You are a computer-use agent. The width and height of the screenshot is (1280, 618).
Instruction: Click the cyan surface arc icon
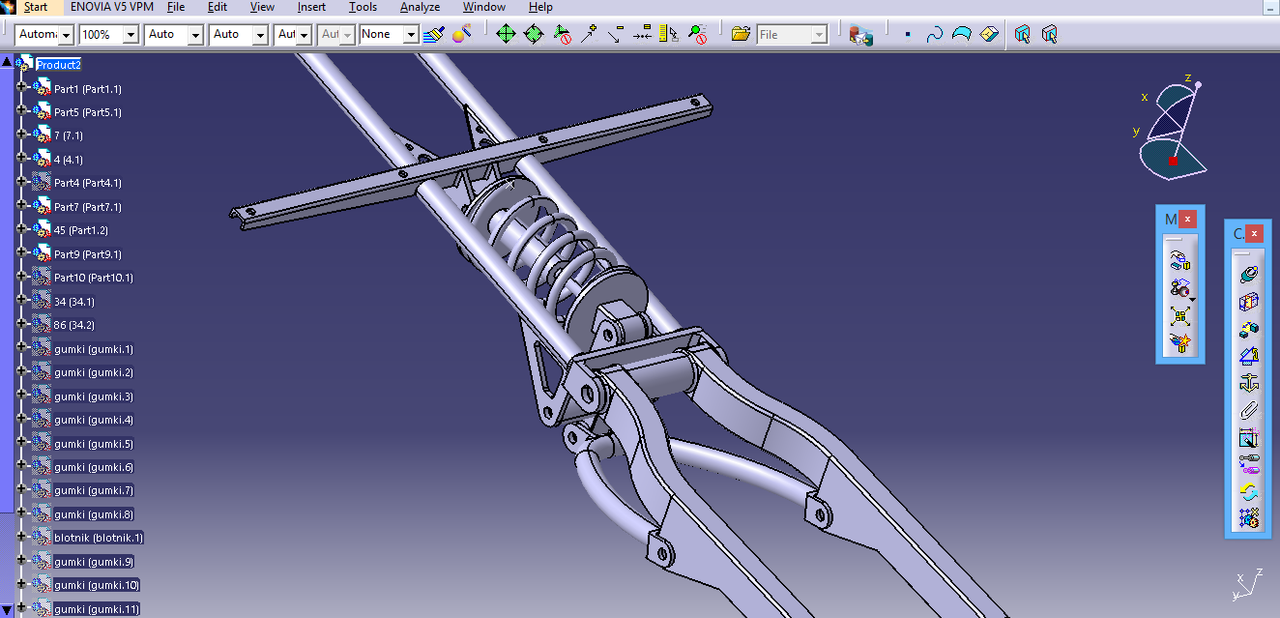tap(961, 34)
